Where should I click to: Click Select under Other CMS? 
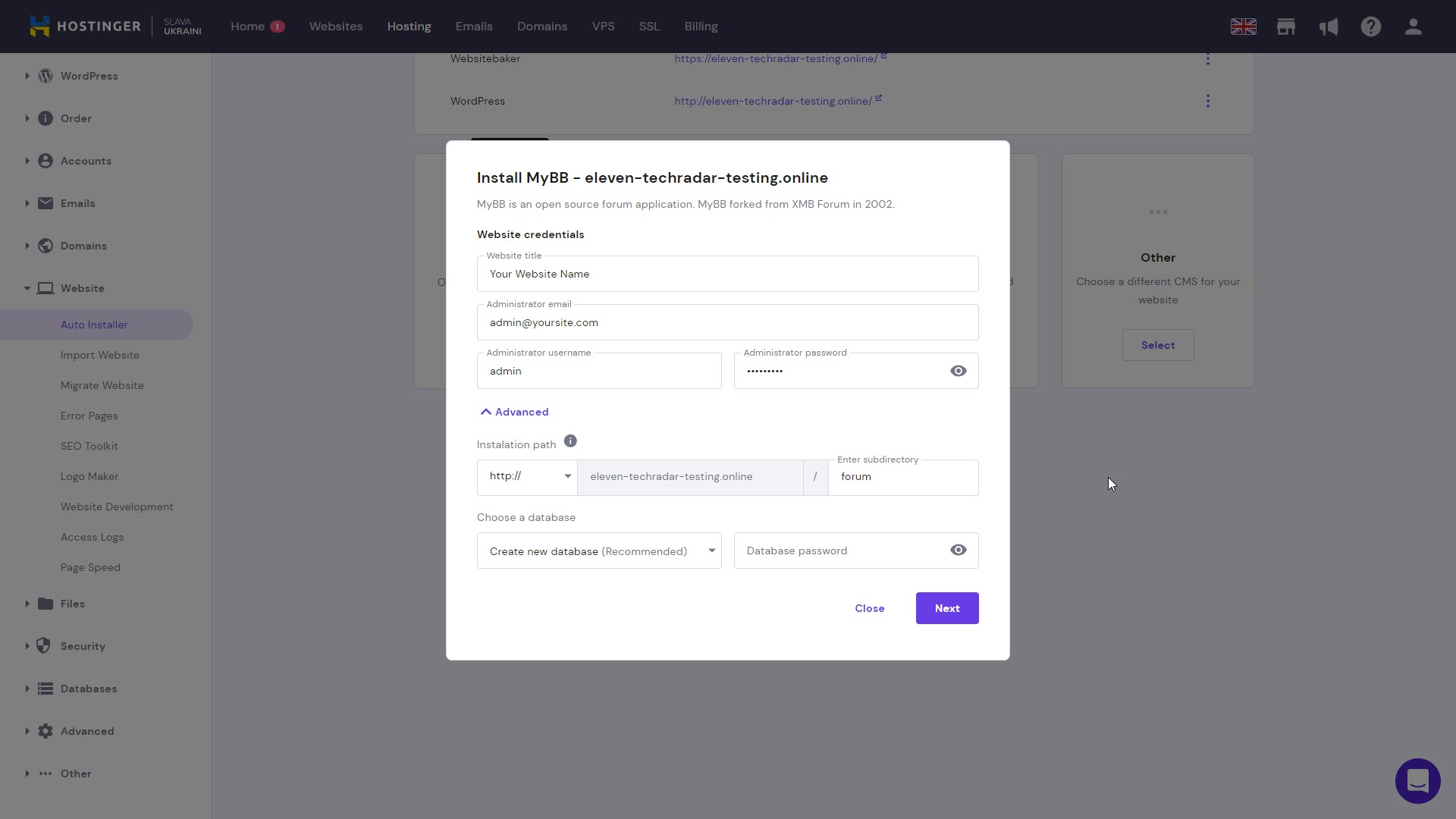(x=1158, y=345)
